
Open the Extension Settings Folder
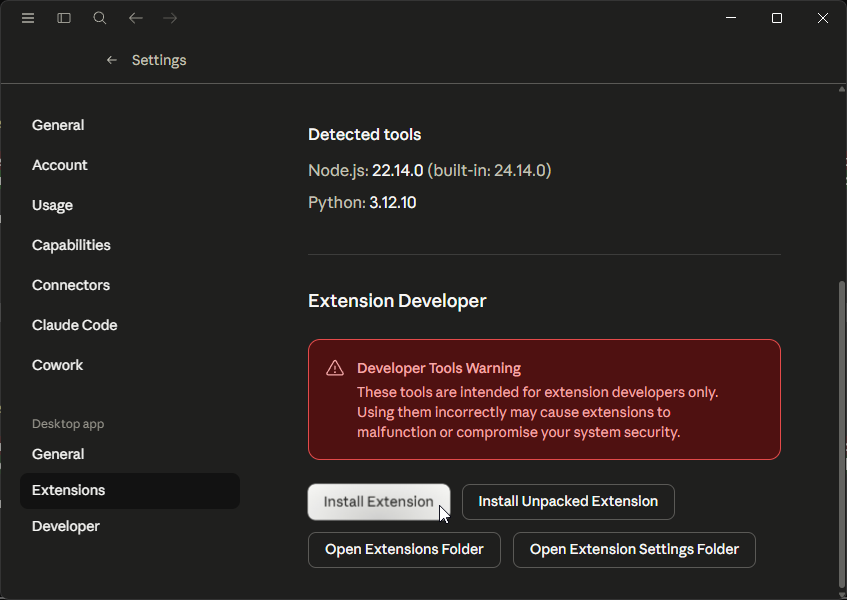(x=634, y=549)
